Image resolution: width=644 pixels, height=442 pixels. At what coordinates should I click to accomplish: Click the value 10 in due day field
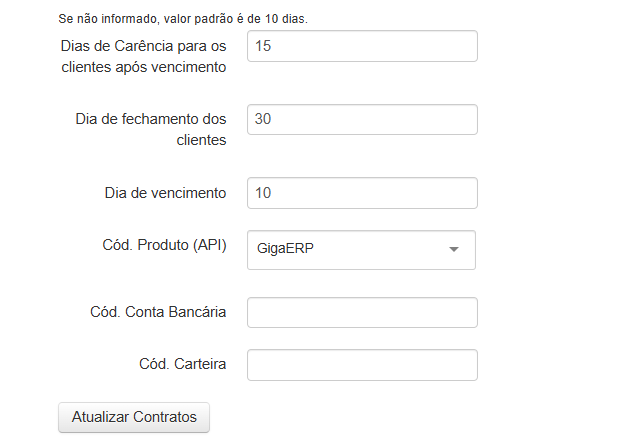264,192
